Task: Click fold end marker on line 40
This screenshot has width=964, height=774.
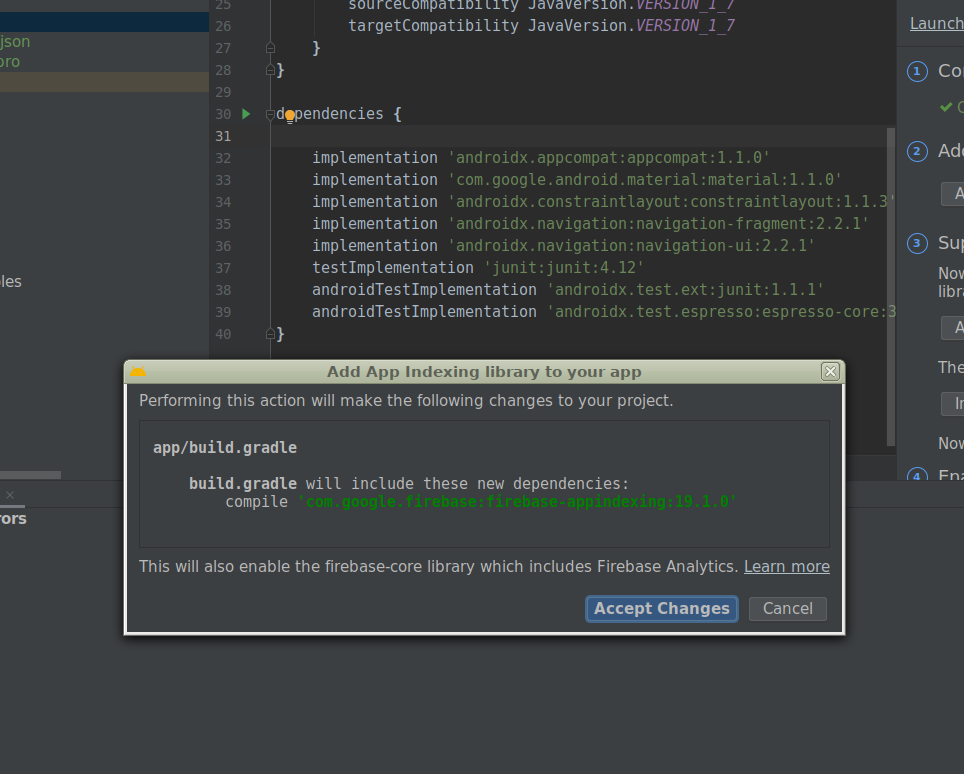Action: pyautogui.click(x=270, y=334)
